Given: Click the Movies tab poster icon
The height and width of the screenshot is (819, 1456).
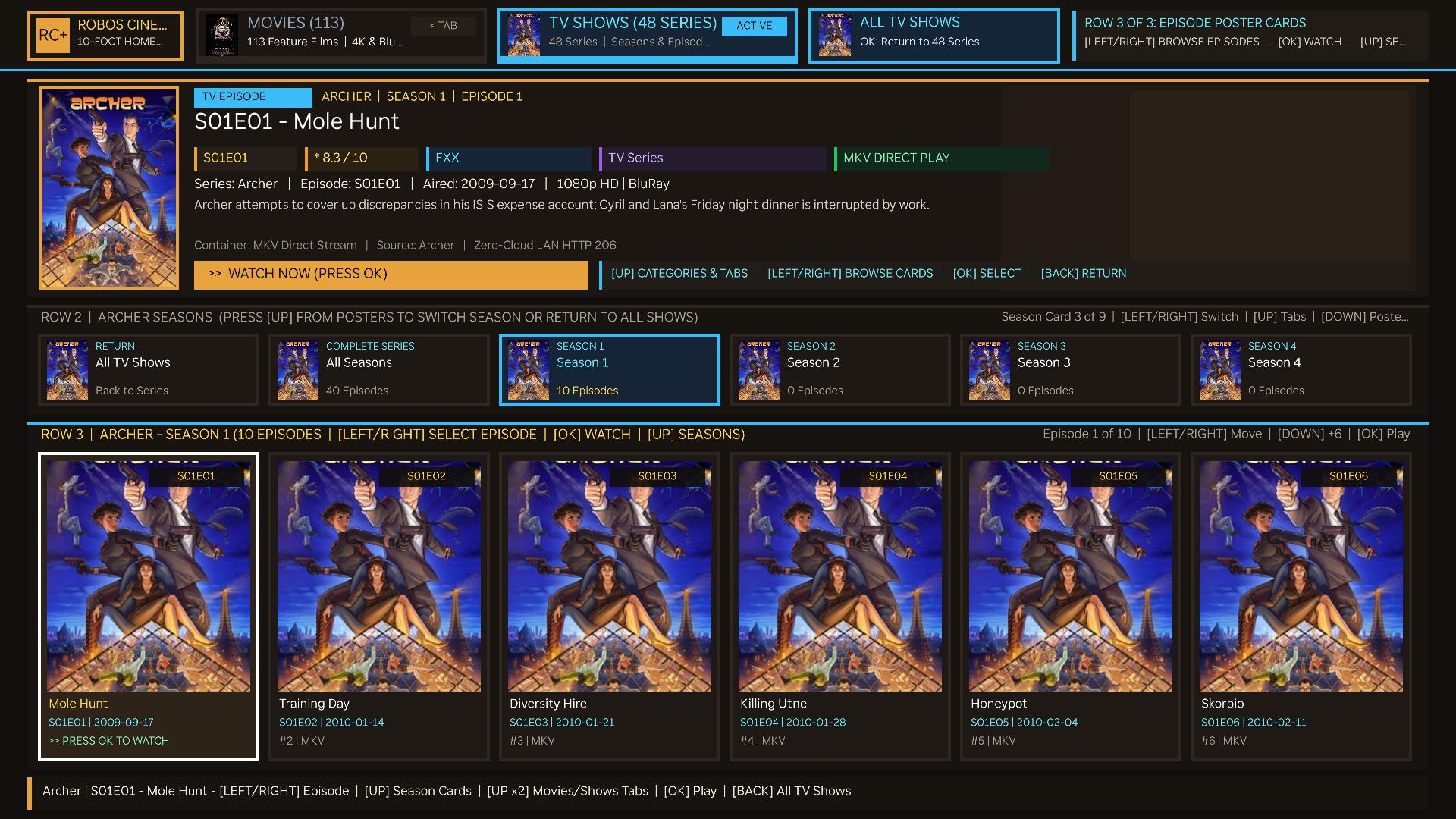Looking at the screenshot, I should [x=222, y=35].
